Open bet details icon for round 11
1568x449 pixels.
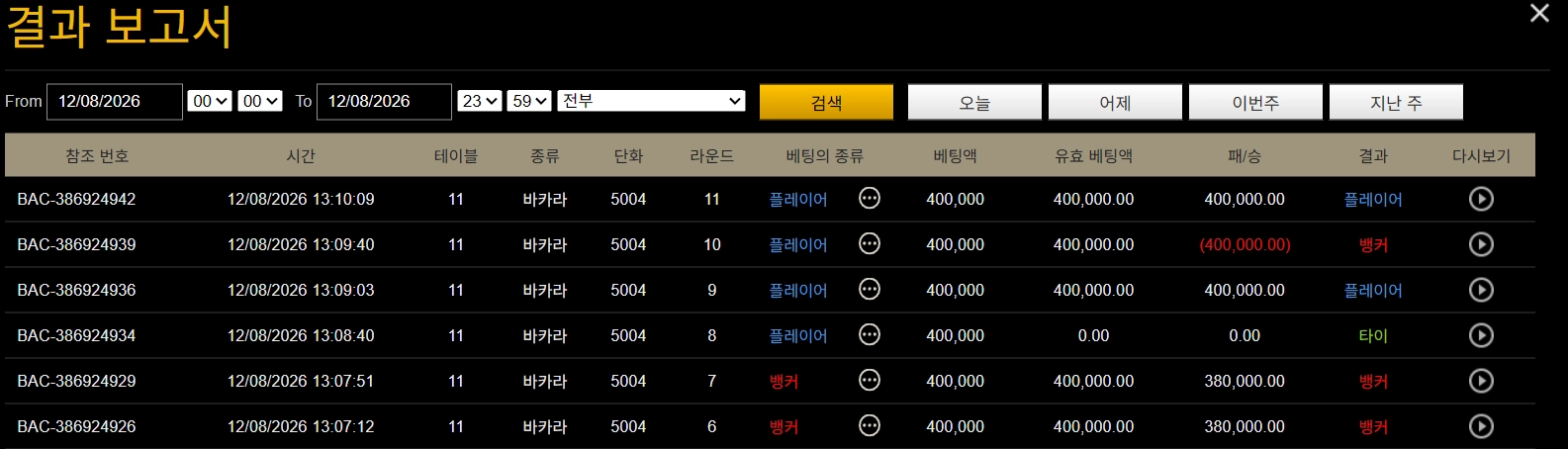pos(870,198)
